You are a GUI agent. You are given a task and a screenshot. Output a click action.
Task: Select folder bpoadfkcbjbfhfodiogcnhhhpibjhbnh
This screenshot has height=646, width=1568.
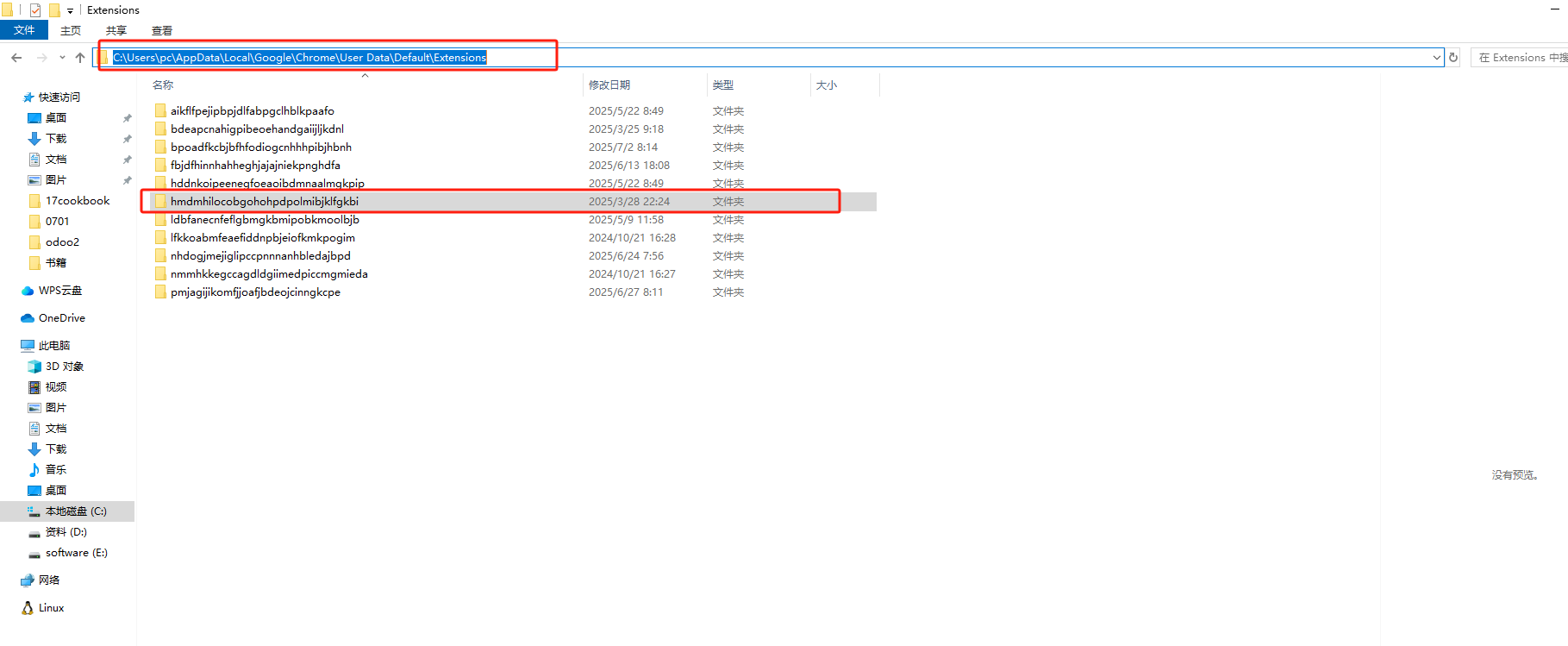coord(261,147)
